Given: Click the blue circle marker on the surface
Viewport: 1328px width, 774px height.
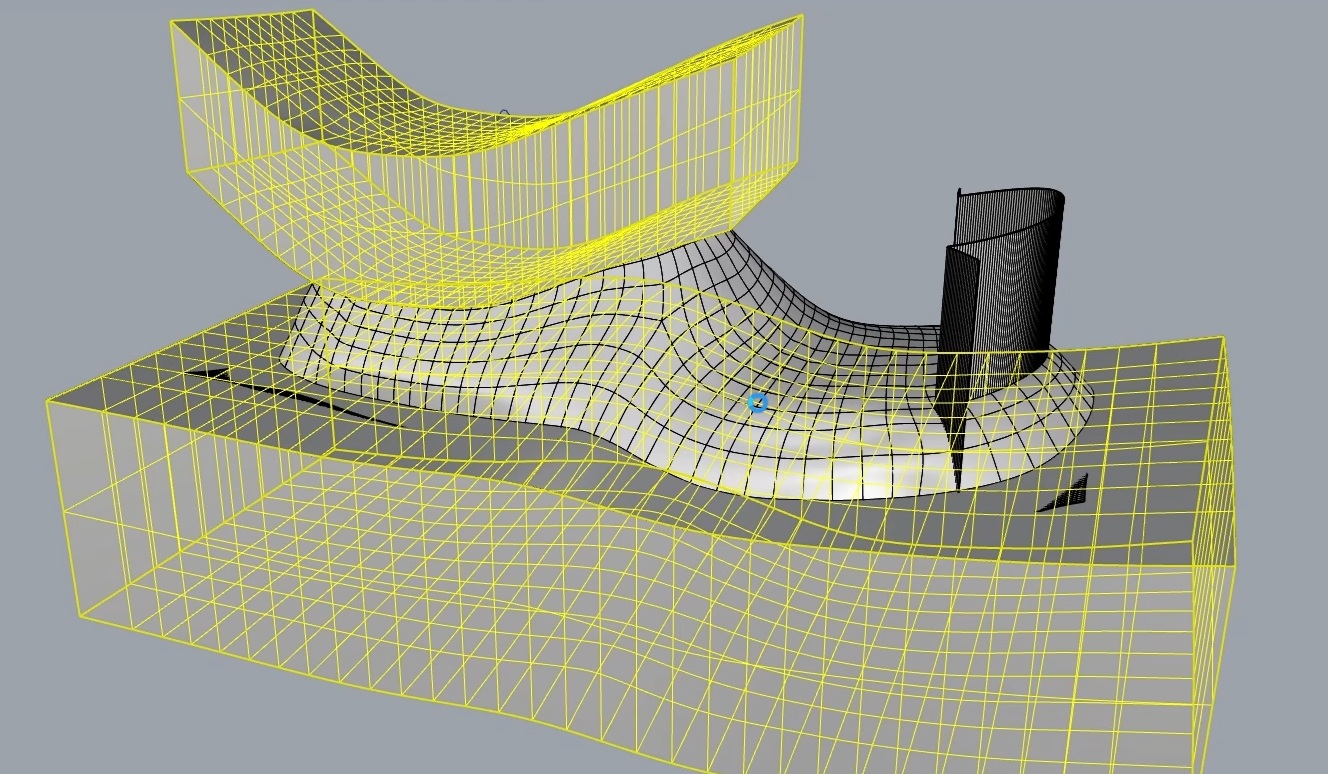Looking at the screenshot, I should tap(758, 403).
